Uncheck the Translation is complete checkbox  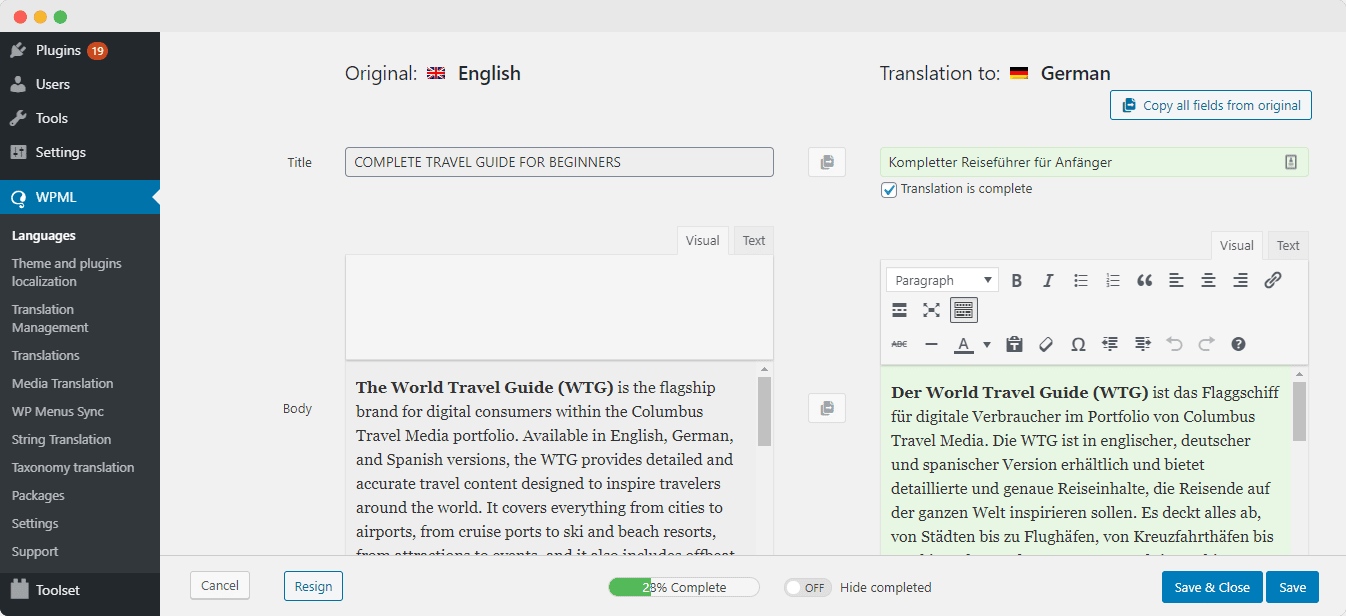click(888, 189)
